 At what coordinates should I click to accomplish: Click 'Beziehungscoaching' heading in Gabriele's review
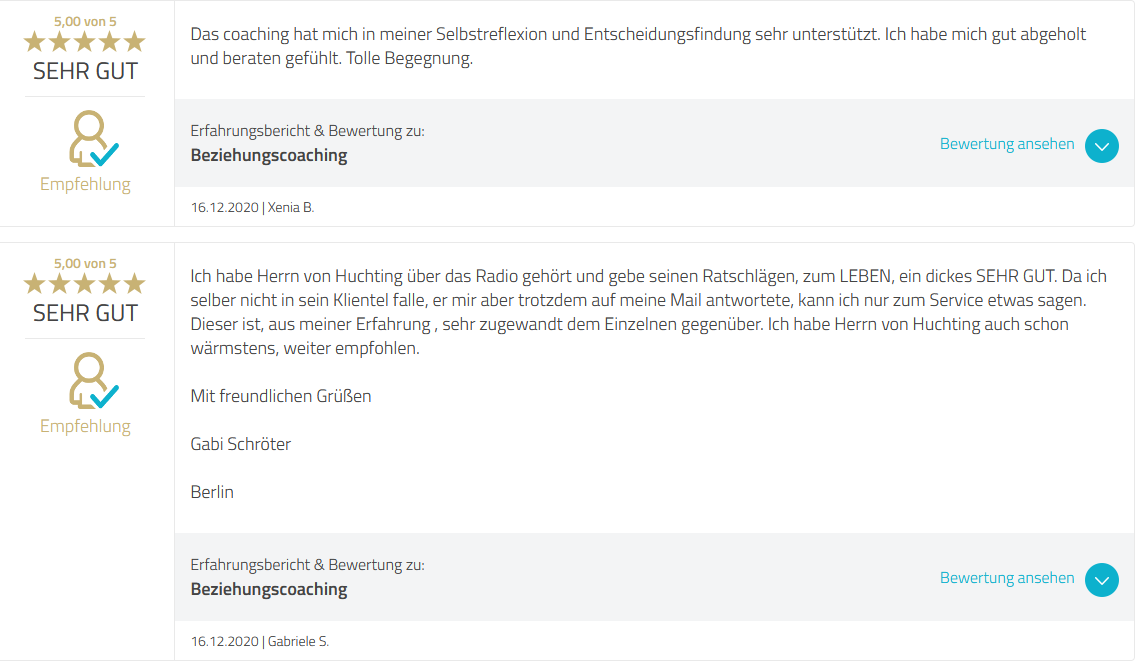pos(269,590)
